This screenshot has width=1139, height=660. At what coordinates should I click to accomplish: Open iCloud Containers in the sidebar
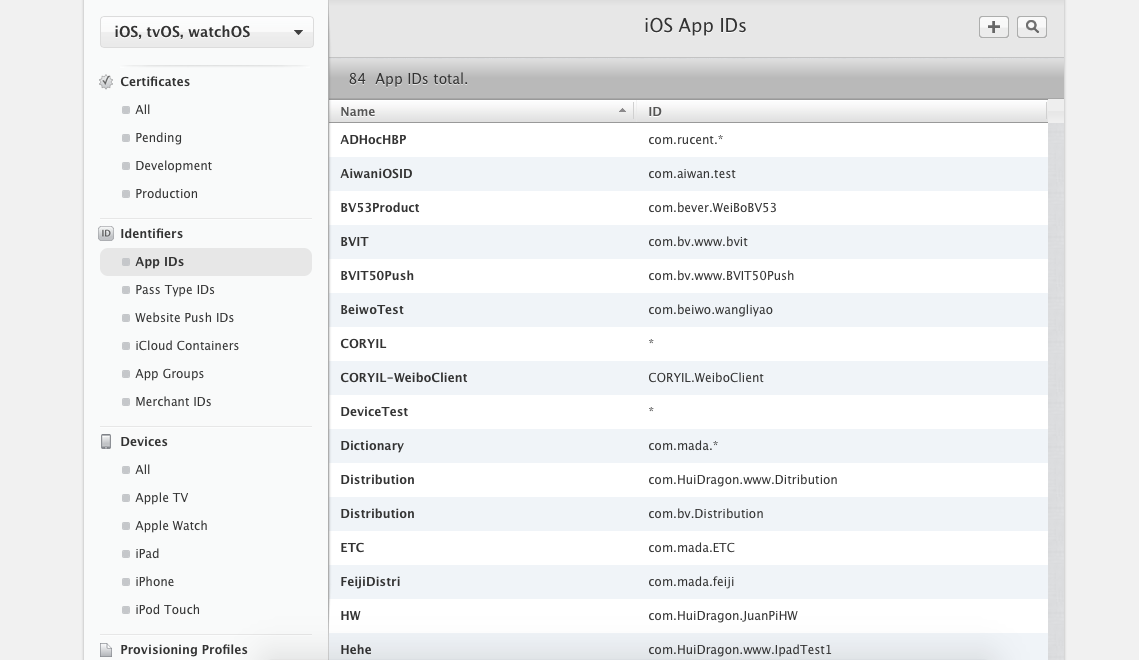point(187,346)
